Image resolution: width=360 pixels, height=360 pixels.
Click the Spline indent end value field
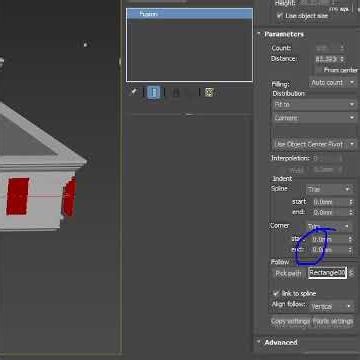330,212
